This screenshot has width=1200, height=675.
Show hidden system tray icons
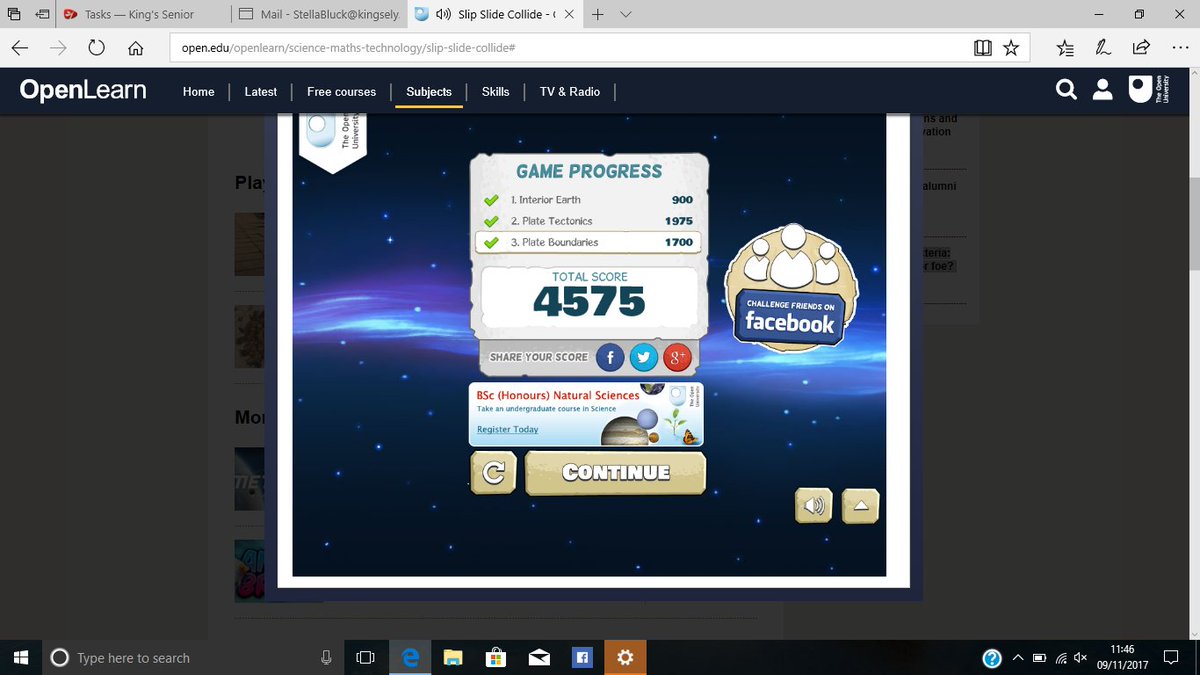pyautogui.click(x=1018, y=658)
